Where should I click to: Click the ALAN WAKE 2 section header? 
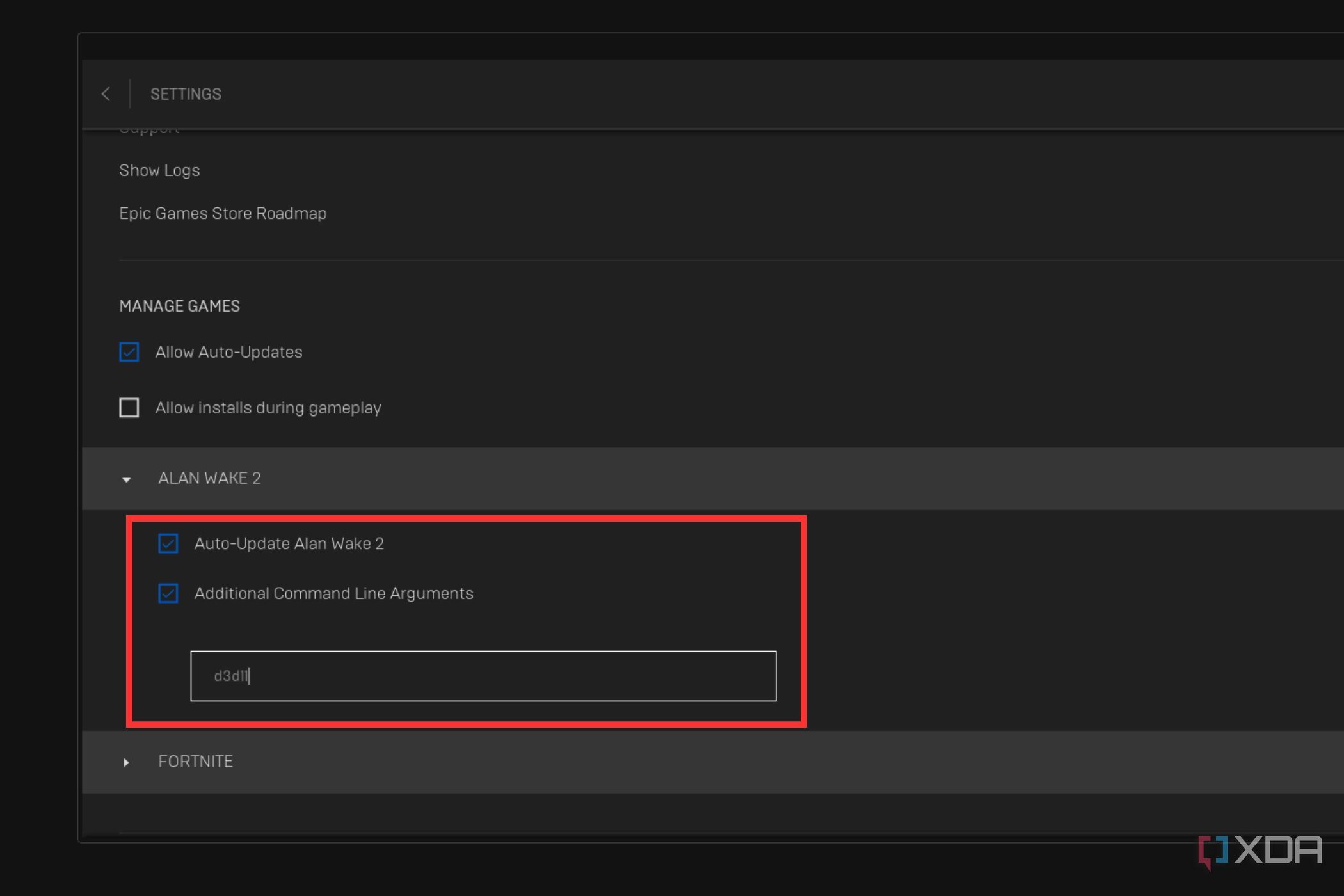pyautogui.click(x=210, y=478)
